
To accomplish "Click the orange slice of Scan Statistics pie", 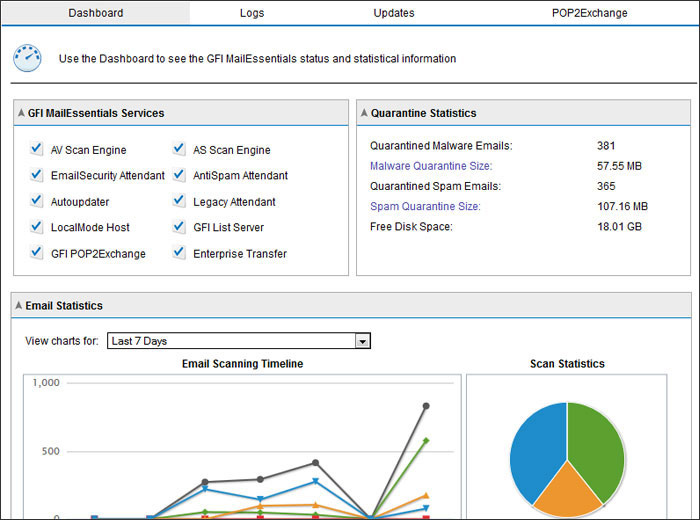I will [x=567, y=493].
